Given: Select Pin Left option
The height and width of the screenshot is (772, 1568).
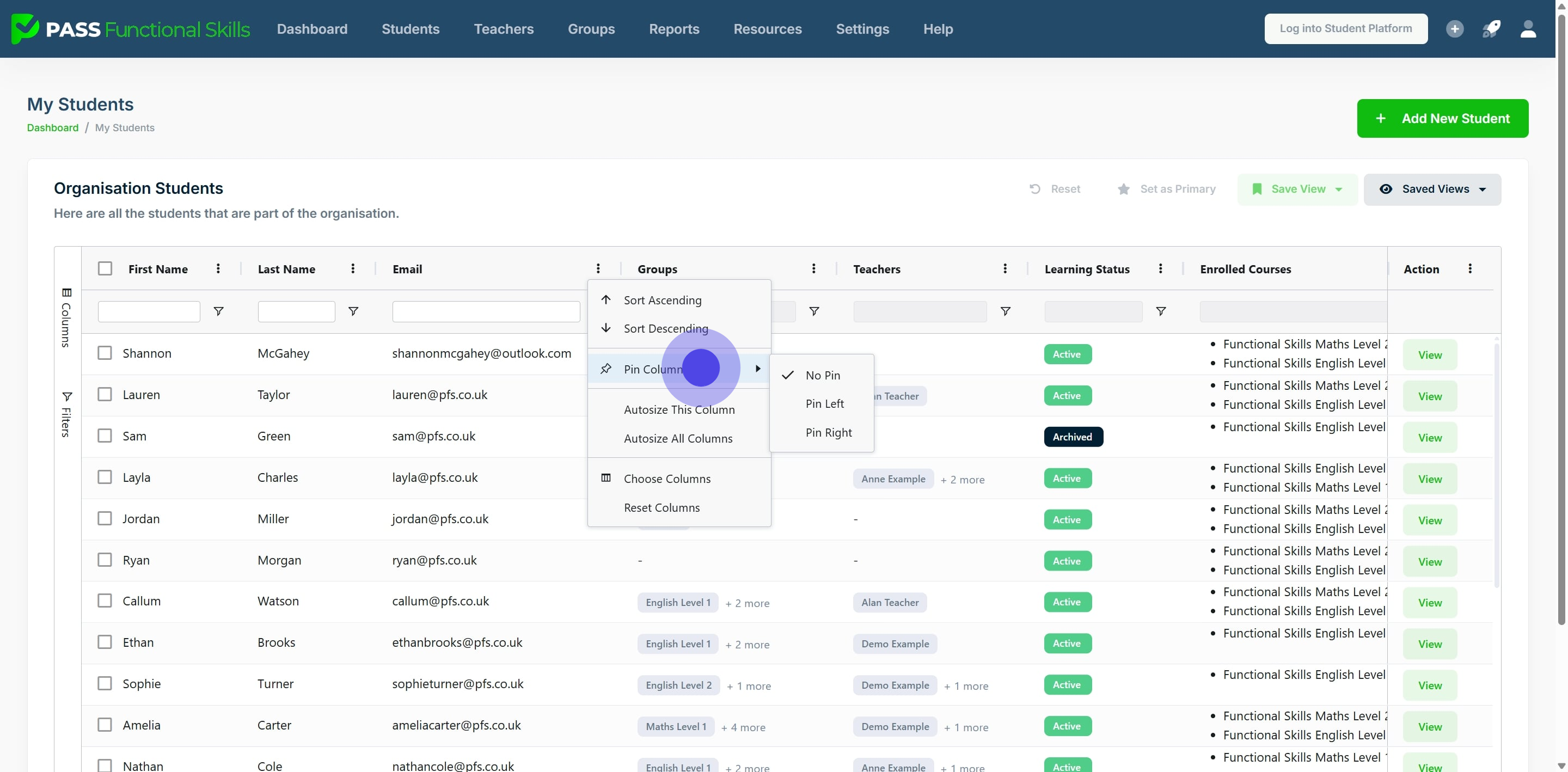Looking at the screenshot, I should tap(822, 403).
